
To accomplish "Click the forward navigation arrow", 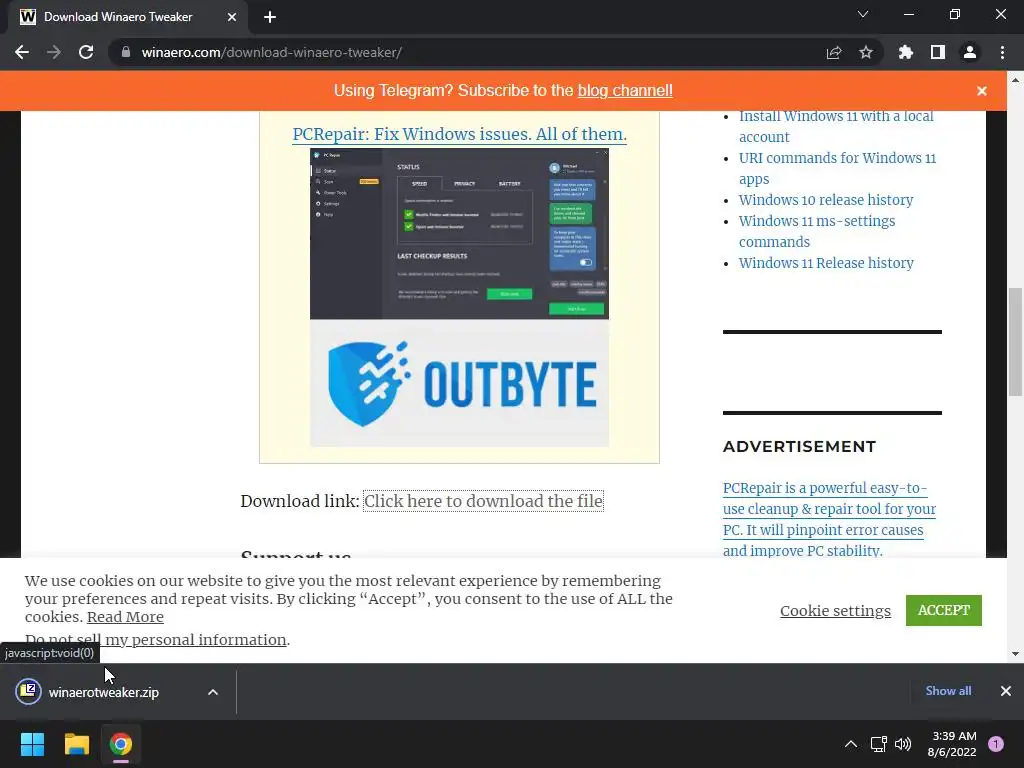I will 54,52.
